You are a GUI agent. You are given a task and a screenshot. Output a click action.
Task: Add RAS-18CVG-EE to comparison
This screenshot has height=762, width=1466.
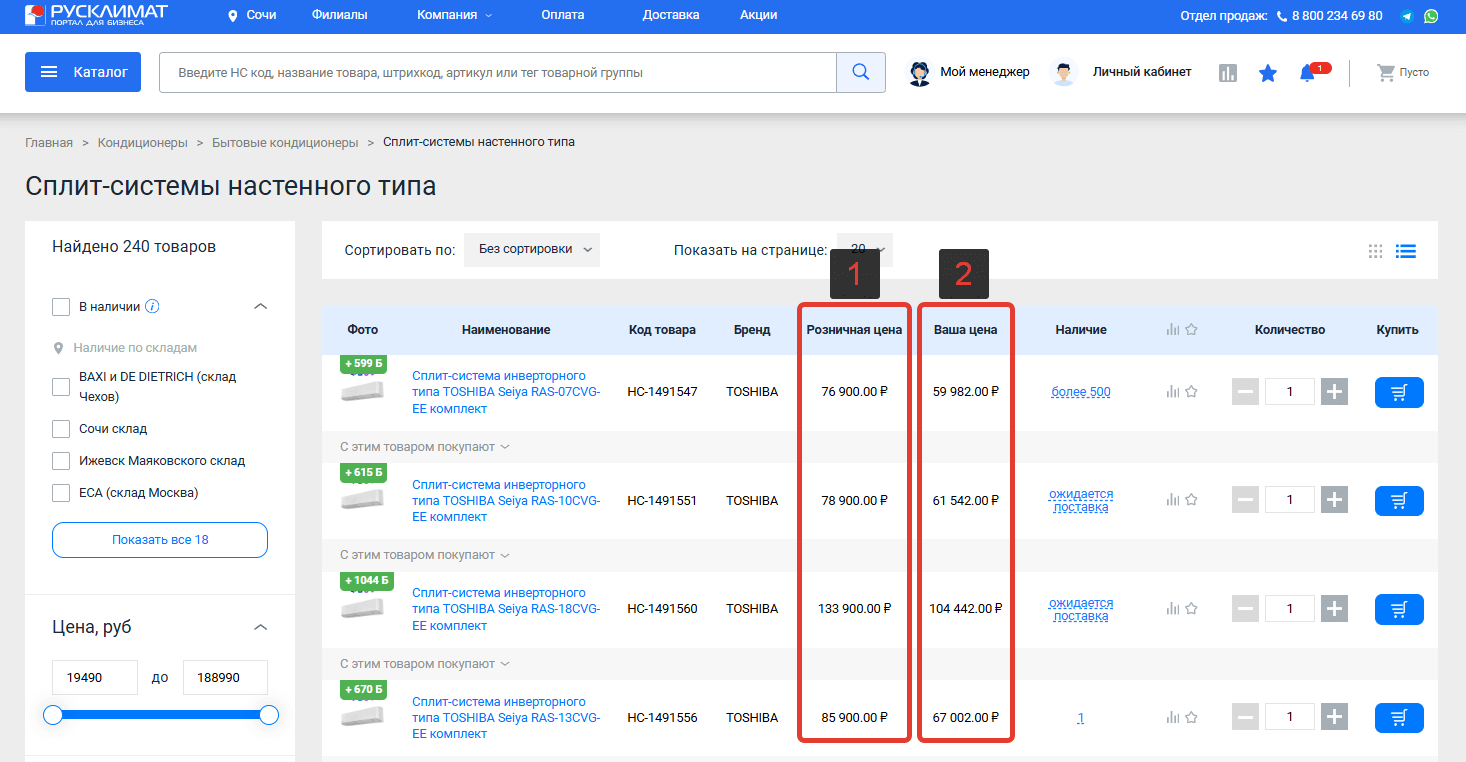point(1173,609)
